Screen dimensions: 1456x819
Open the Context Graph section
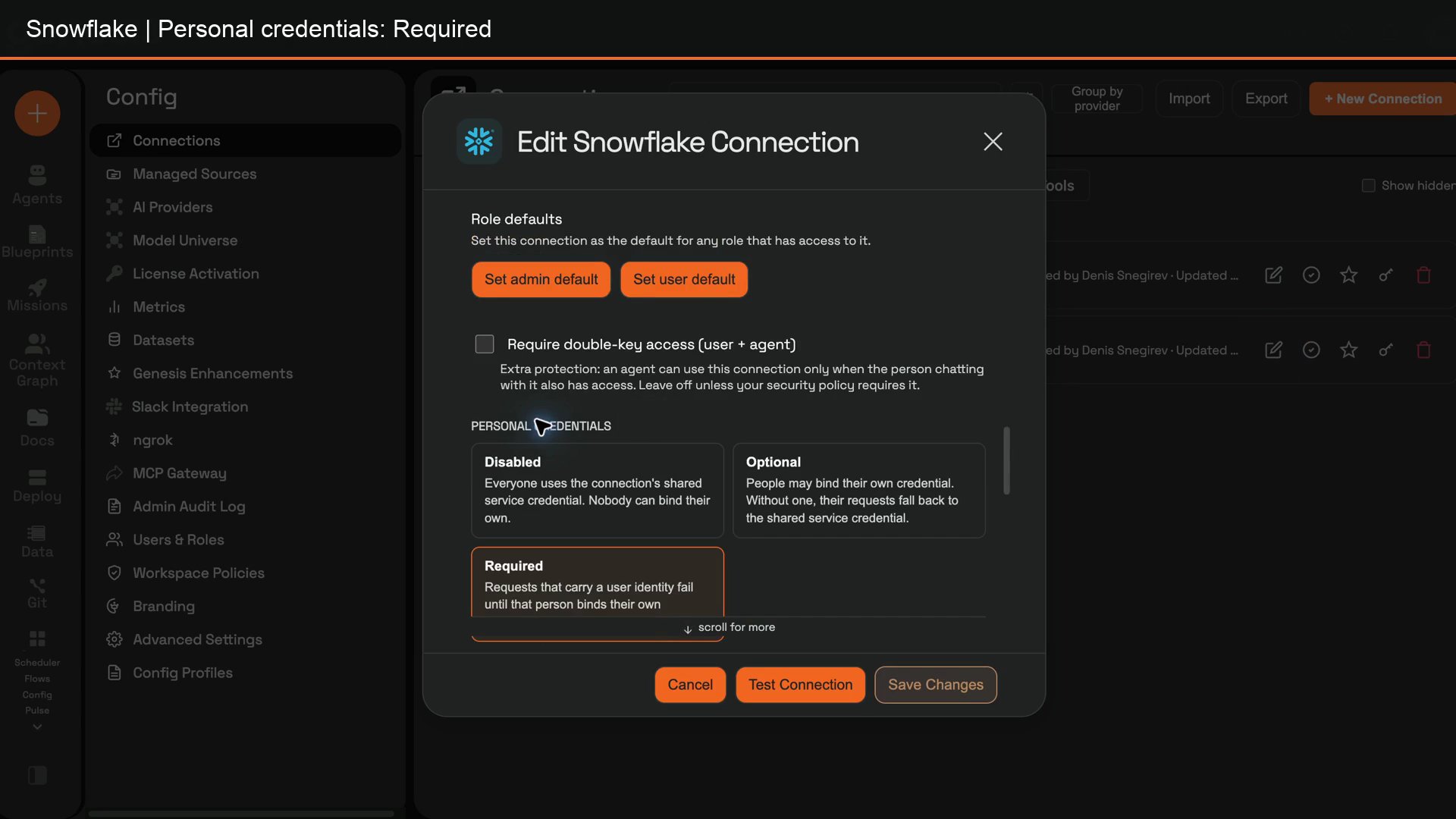click(x=37, y=361)
